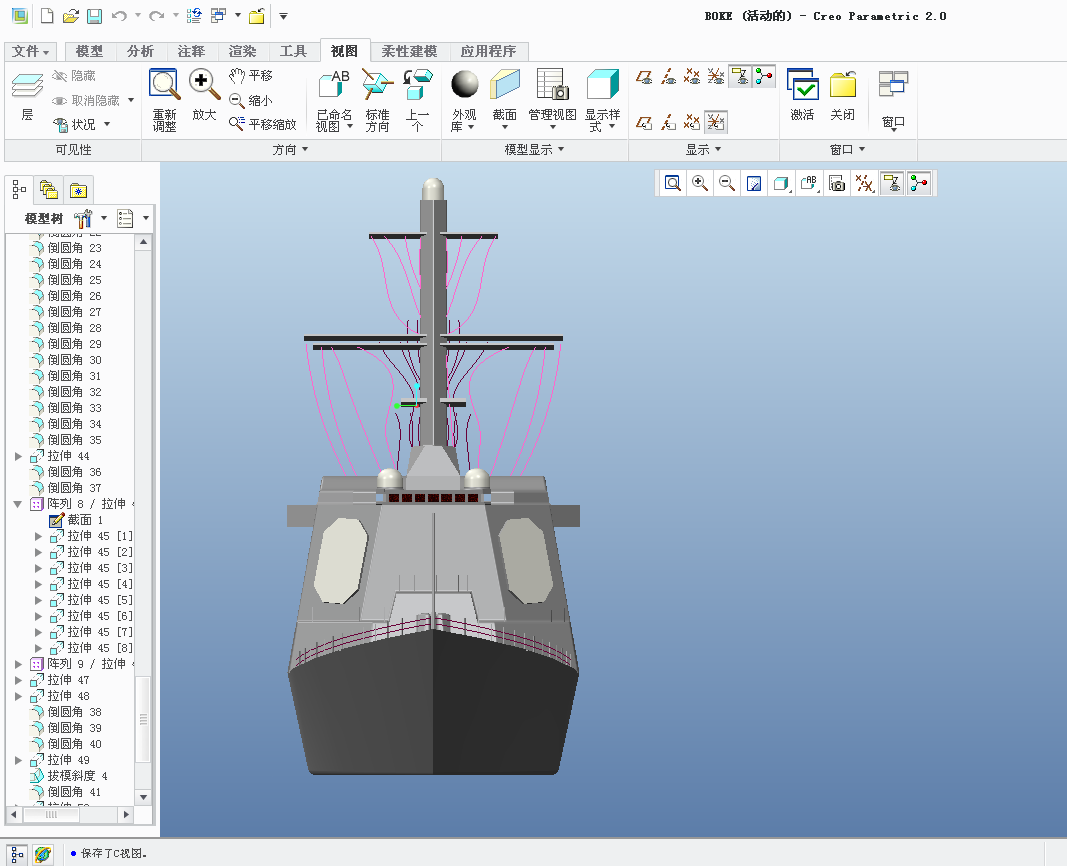Click the in-graphics Refit icon
This screenshot has height=866, width=1067.
(672, 183)
